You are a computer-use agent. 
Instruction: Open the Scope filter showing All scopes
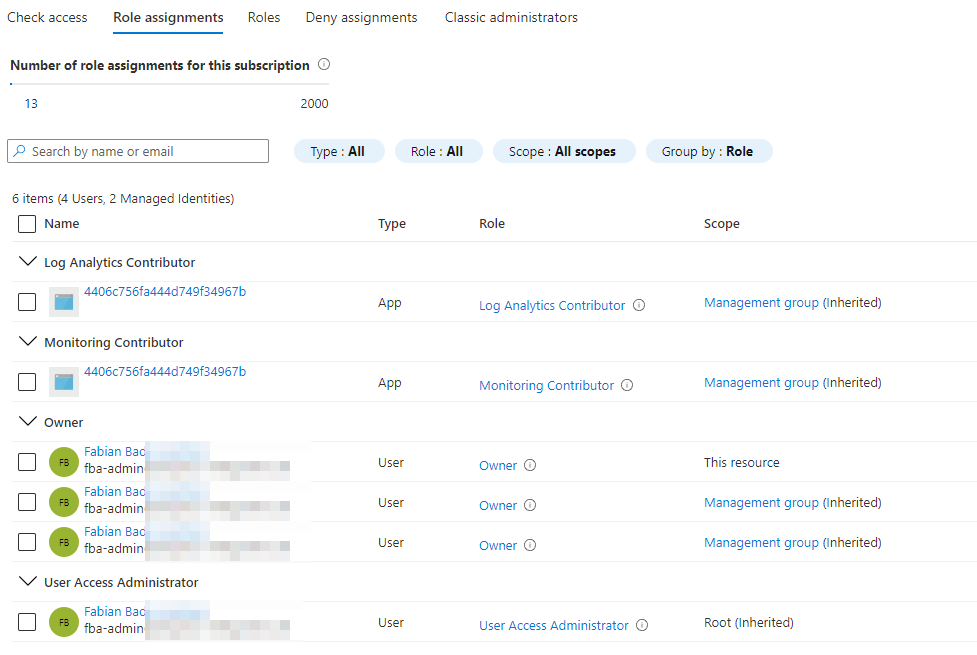pyautogui.click(x=564, y=150)
